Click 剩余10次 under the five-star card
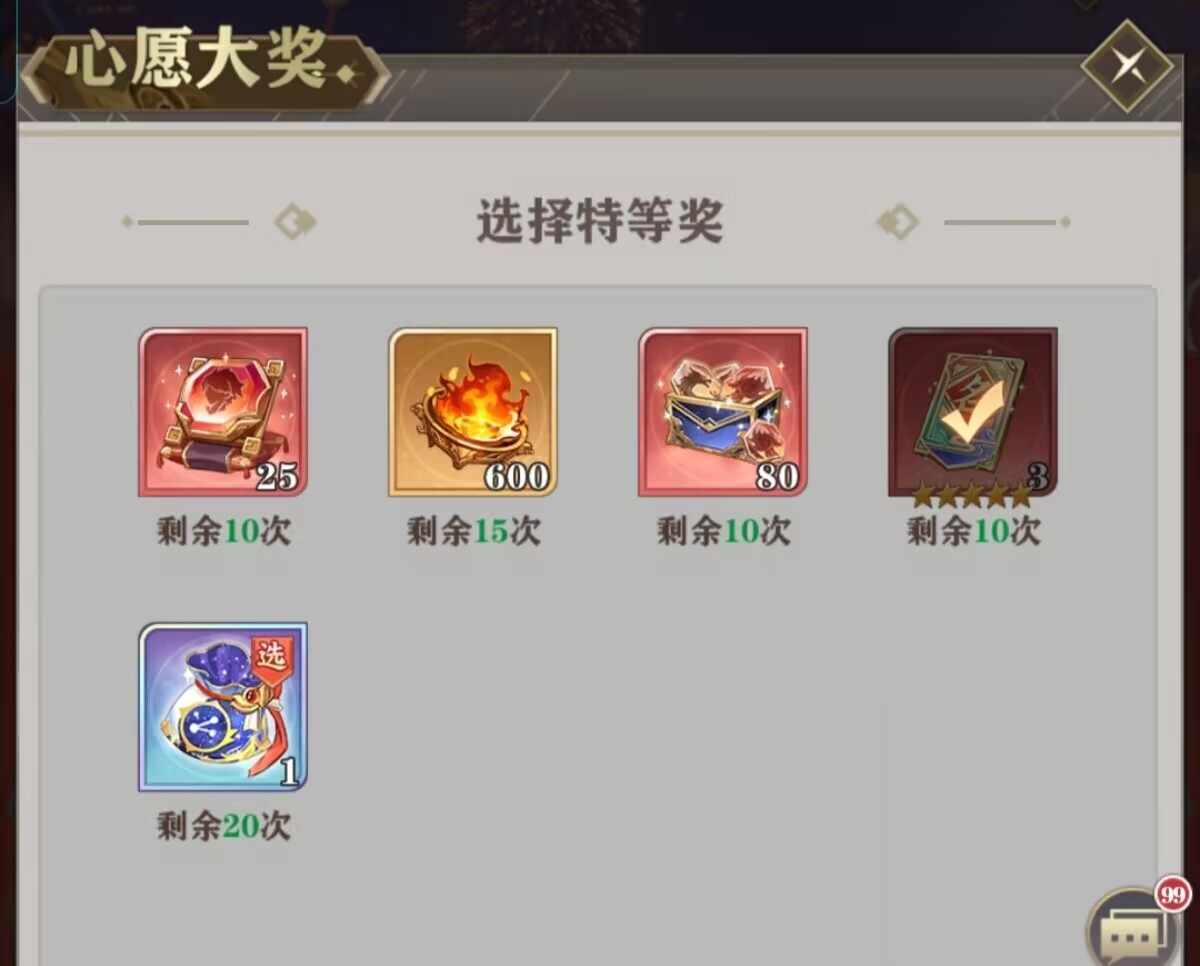The image size is (1200, 966). 973,531
